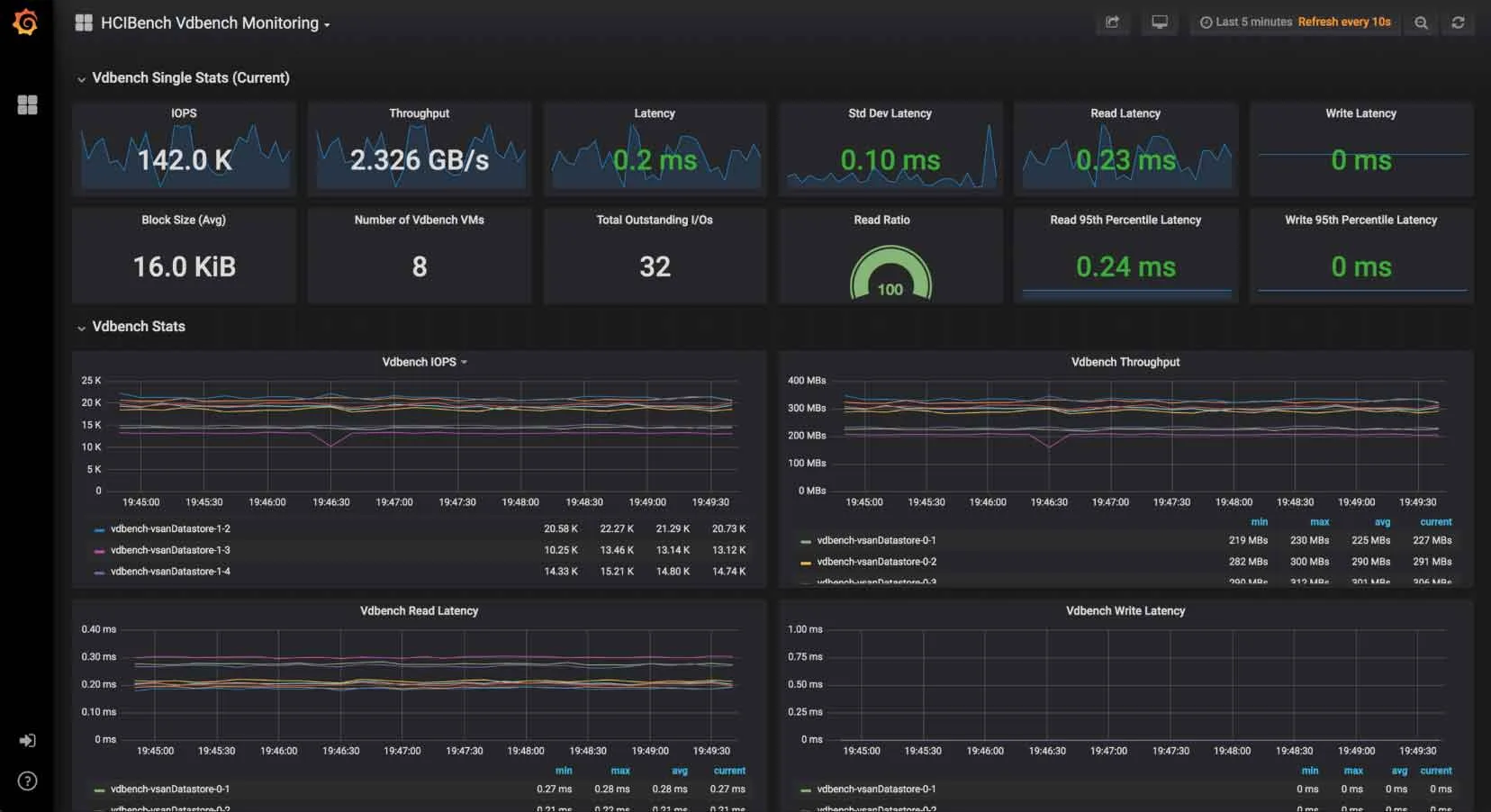Click the 2.326 GB/s throughput value
1491x812 pixels.
(420, 160)
